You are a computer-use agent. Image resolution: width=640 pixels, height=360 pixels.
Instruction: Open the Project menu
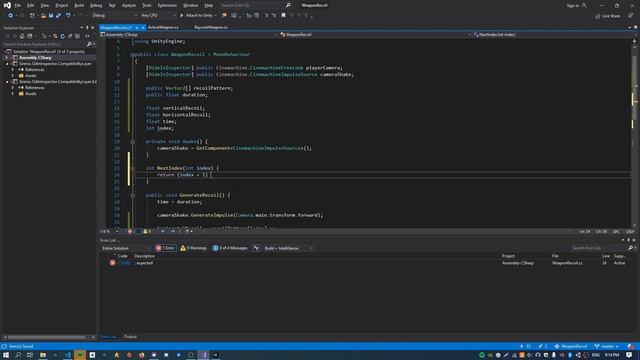[62, 5]
